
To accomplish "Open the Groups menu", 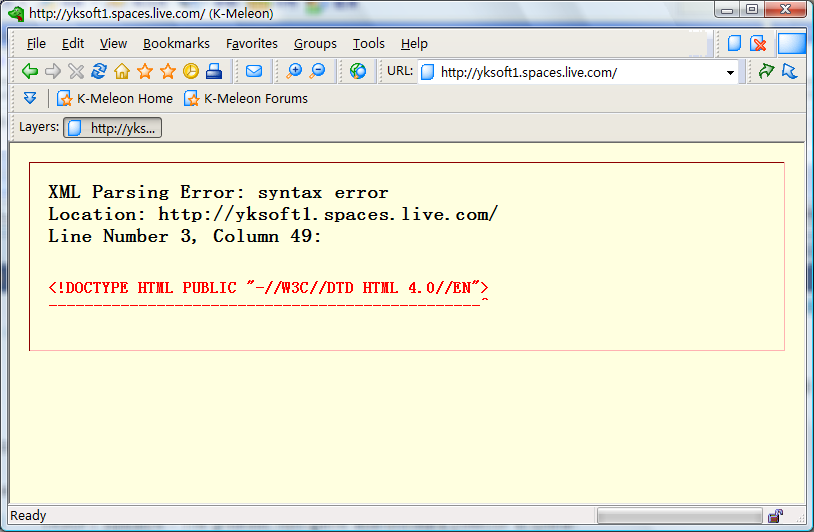I will point(315,43).
